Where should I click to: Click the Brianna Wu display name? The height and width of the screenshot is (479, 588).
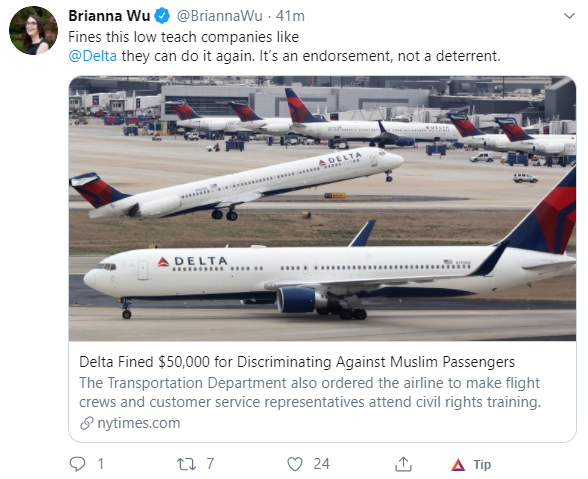coord(109,16)
